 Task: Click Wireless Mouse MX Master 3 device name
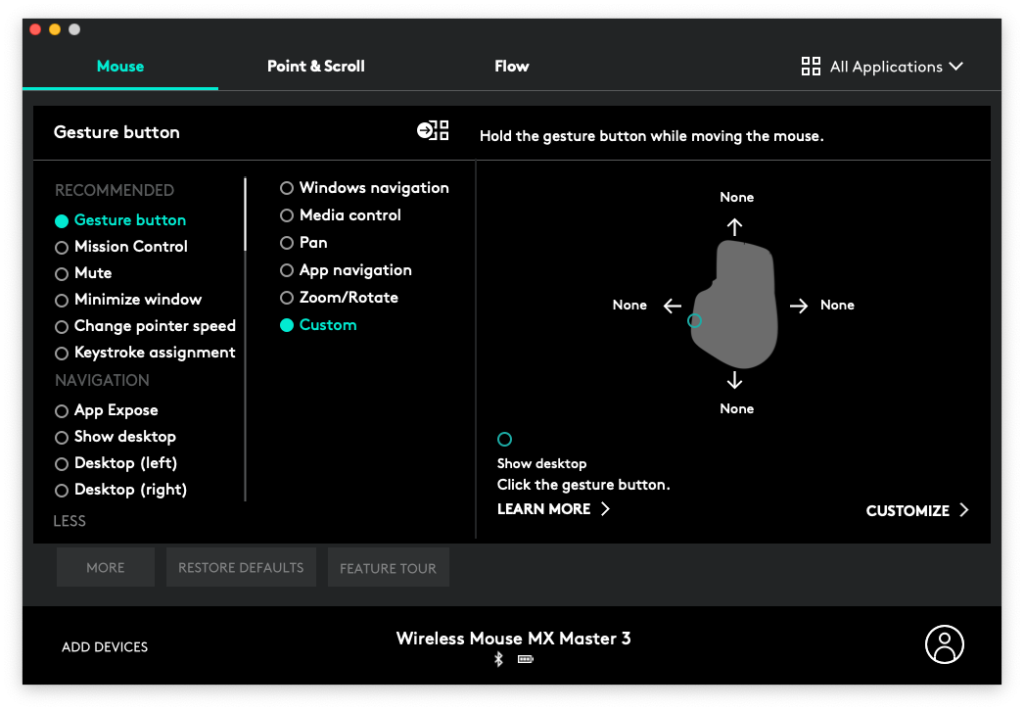coord(513,638)
